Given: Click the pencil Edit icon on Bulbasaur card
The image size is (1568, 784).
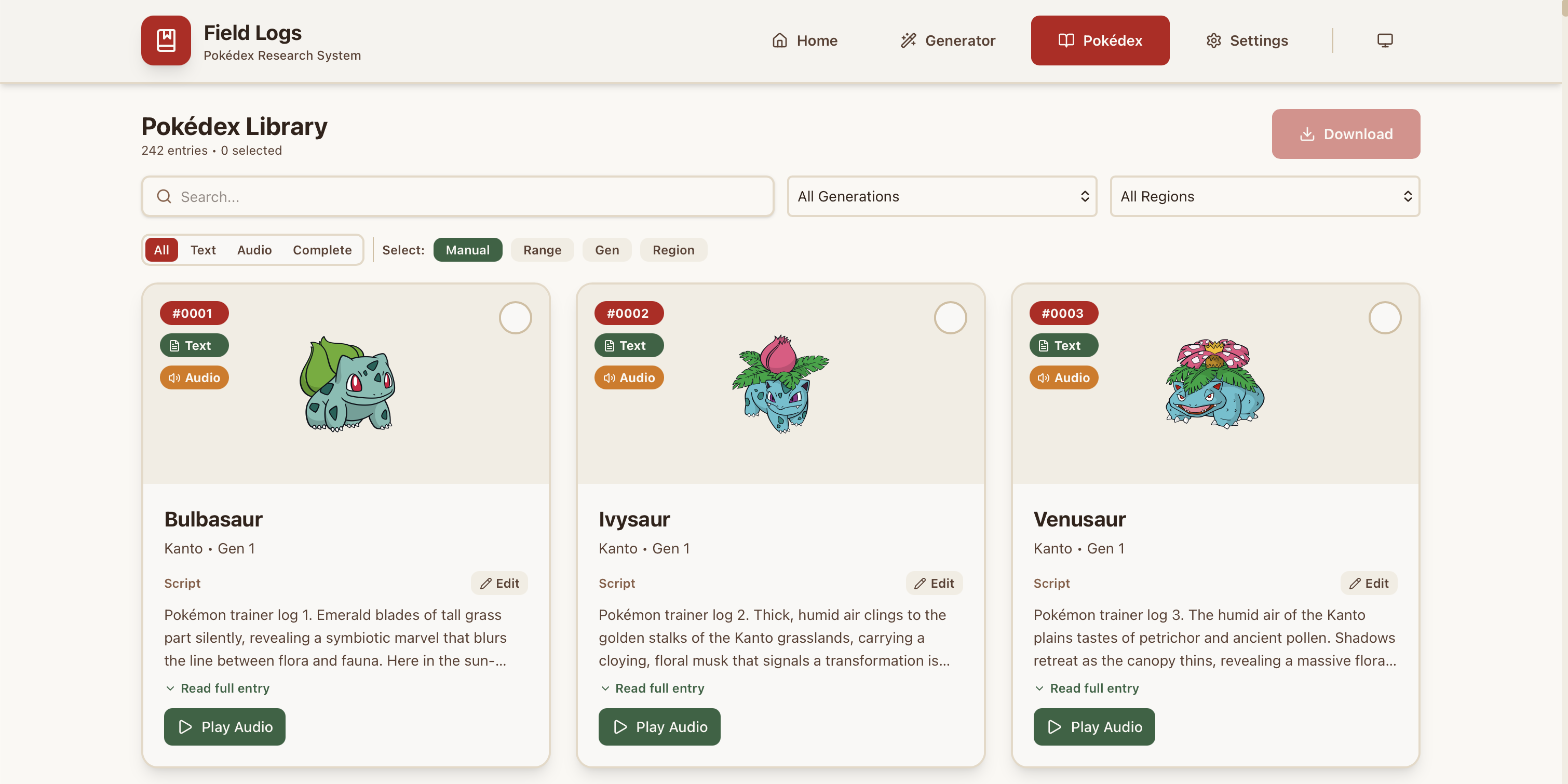Looking at the screenshot, I should click(x=486, y=583).
